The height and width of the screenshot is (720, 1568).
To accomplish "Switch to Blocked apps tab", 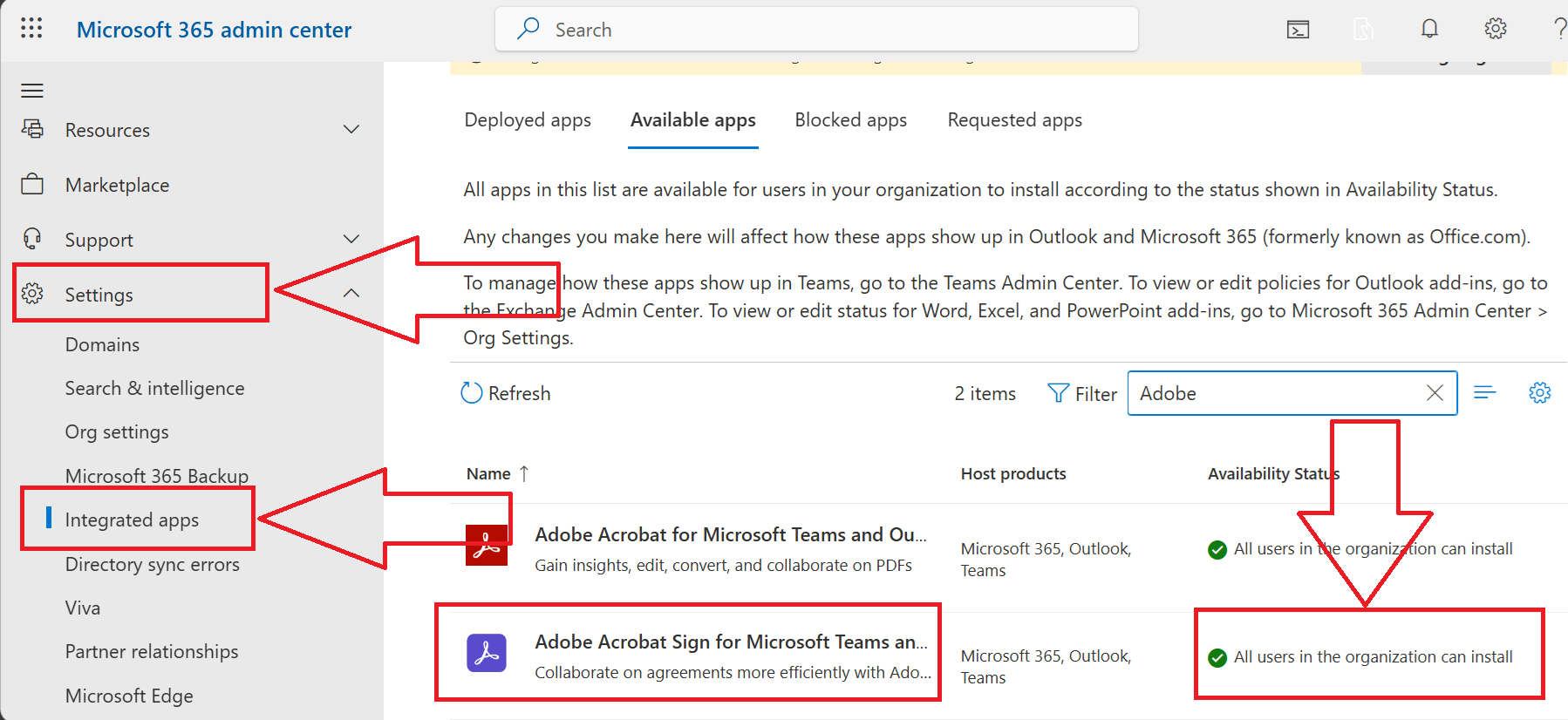I will click(x=850, y=120).
